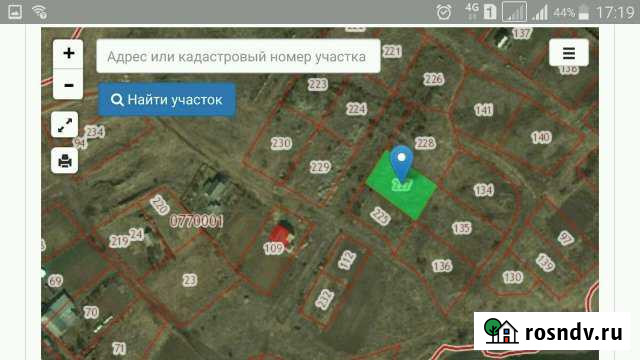Select parcel labeled 112
Screen dimensions: 640x360
pos(347,260)
